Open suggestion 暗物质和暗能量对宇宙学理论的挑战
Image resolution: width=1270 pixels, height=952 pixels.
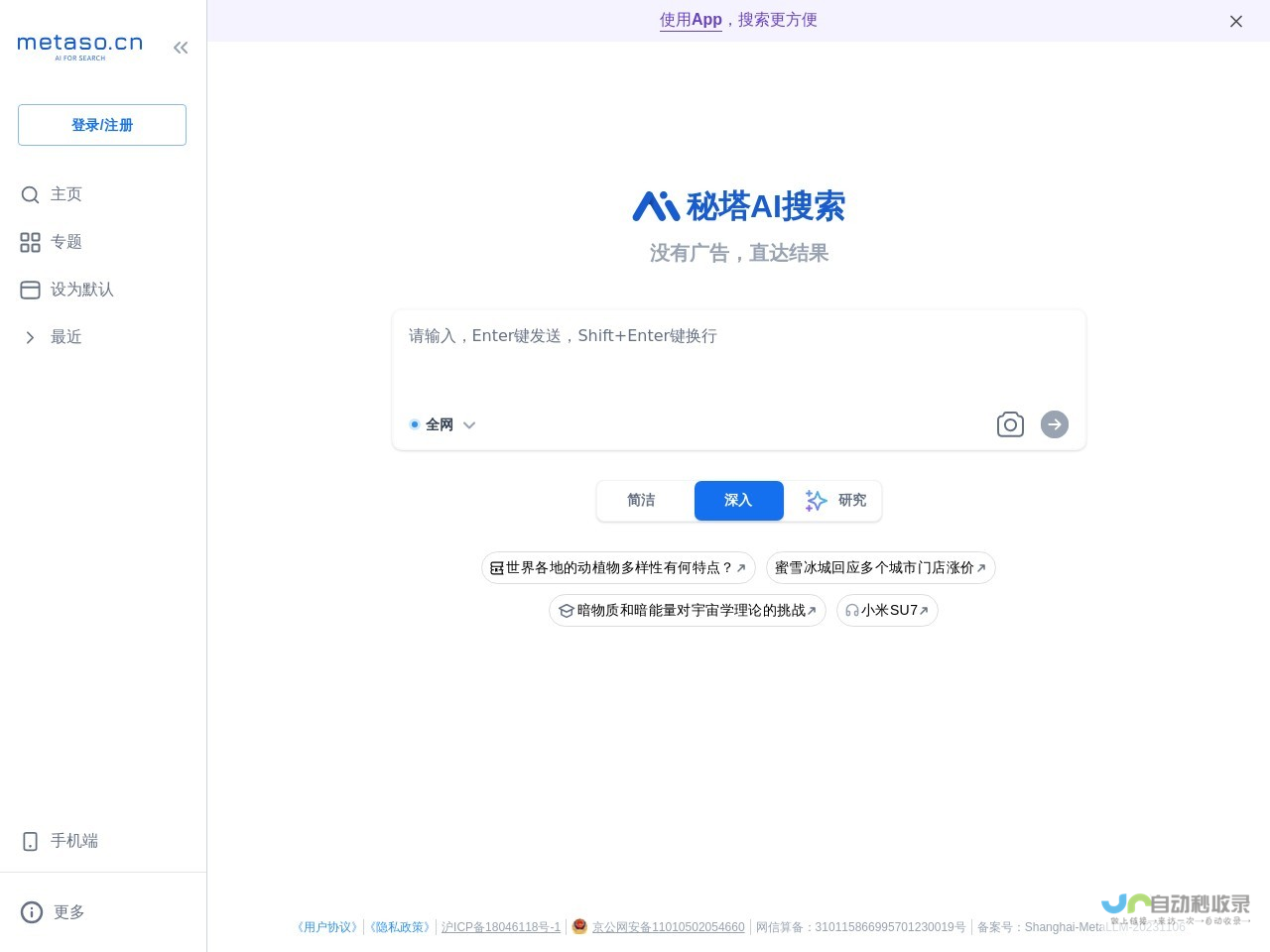coord(688,611)
